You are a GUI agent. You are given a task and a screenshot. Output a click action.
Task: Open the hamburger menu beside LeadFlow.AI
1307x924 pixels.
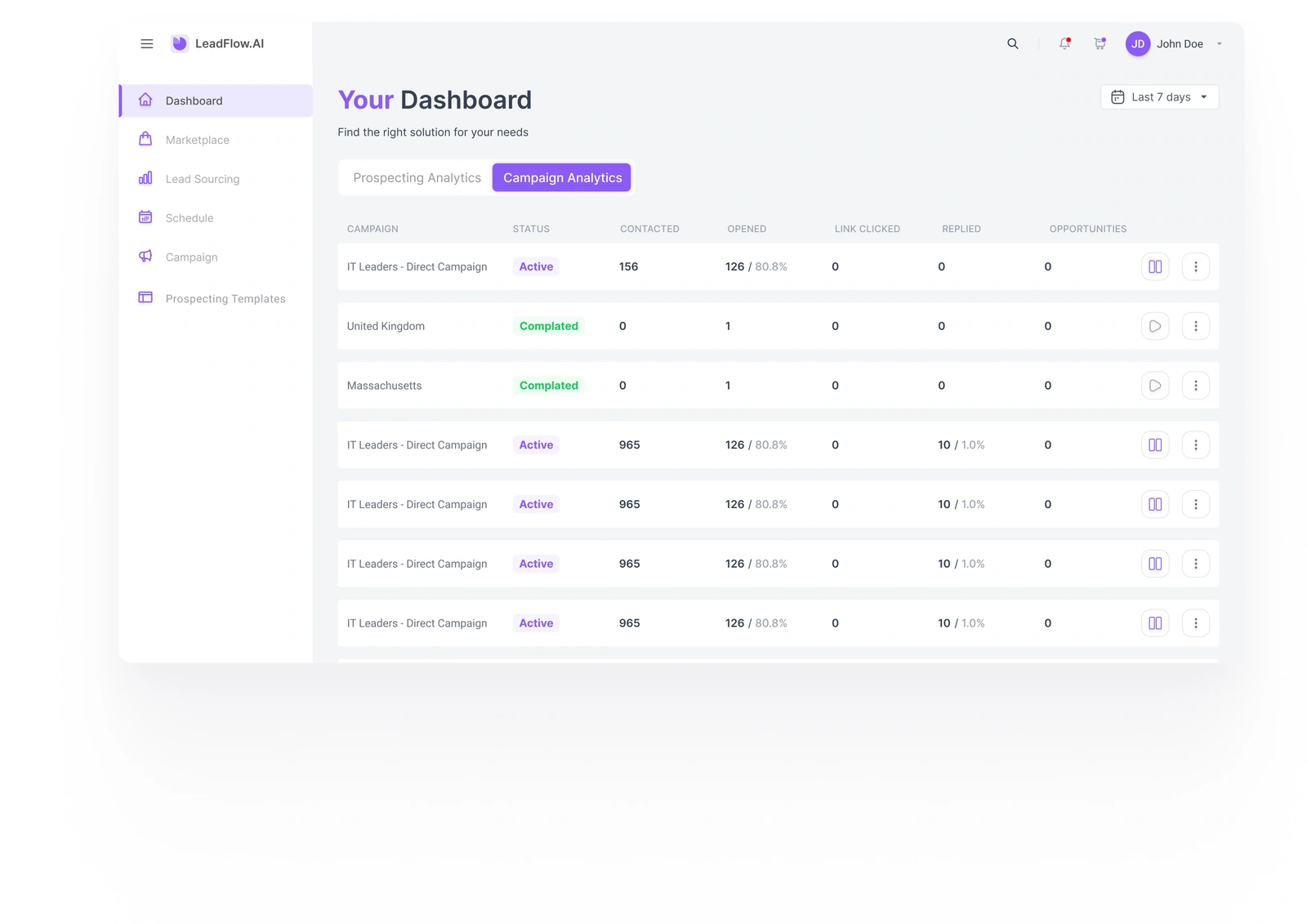[x=147, y=44]
